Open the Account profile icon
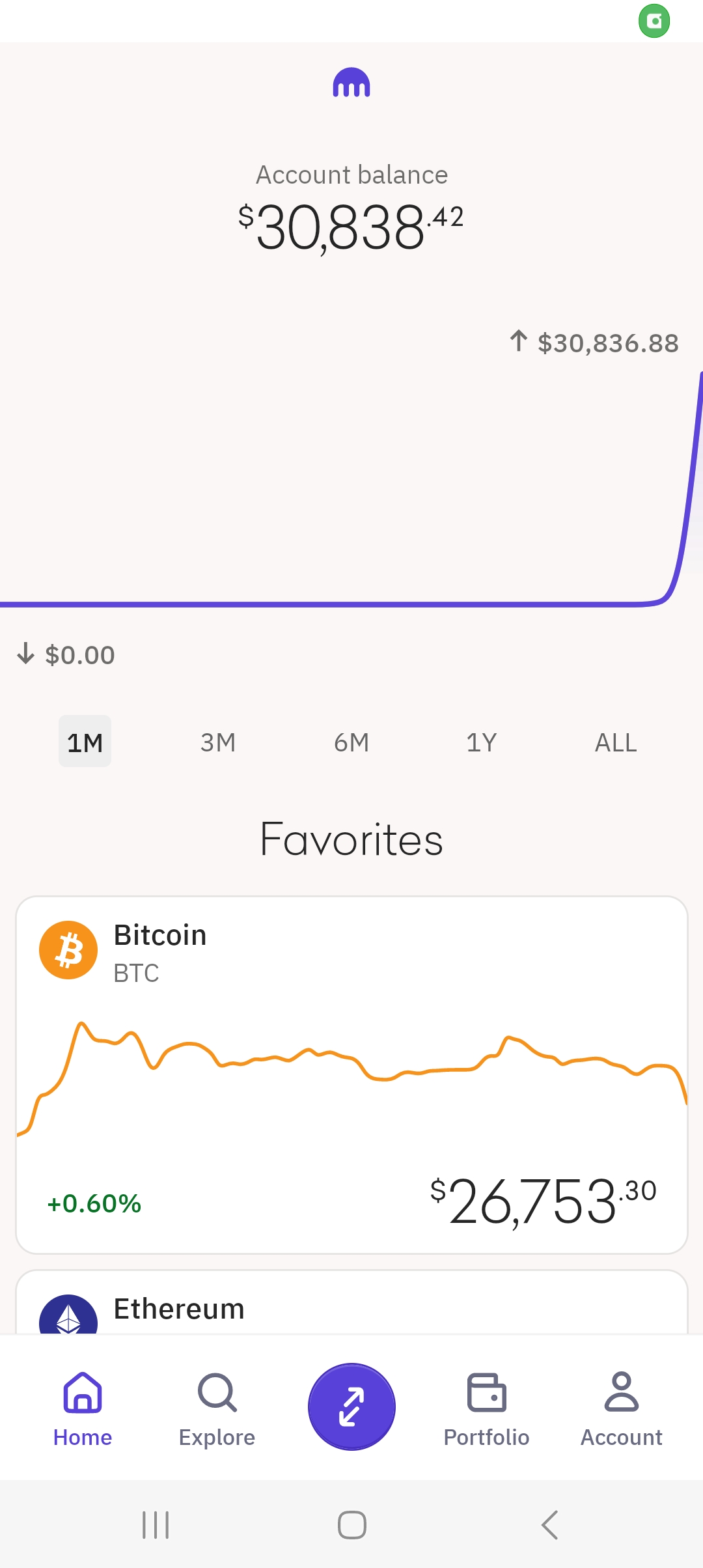703x1568 pixels. pos(621,1392)
